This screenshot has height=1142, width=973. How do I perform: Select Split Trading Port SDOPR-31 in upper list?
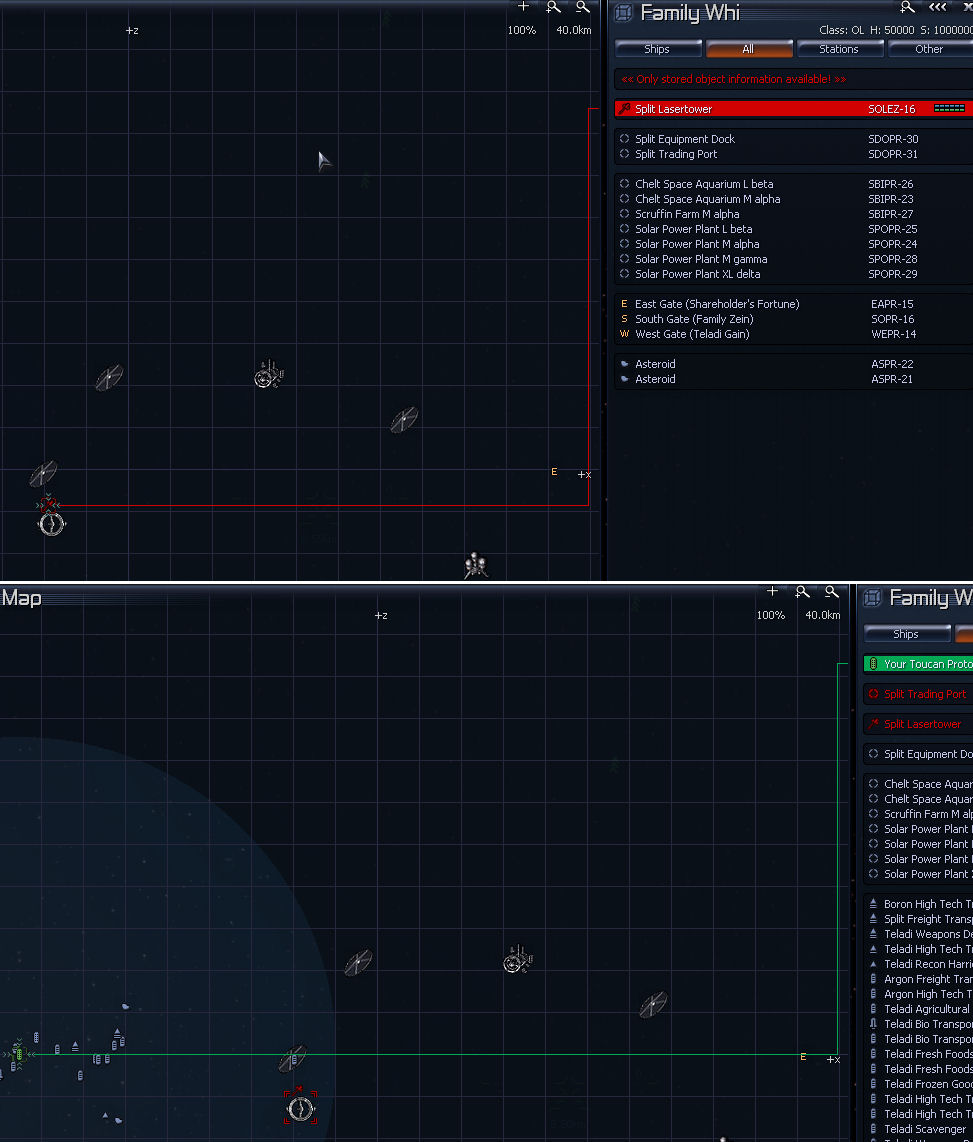[793, 154]
